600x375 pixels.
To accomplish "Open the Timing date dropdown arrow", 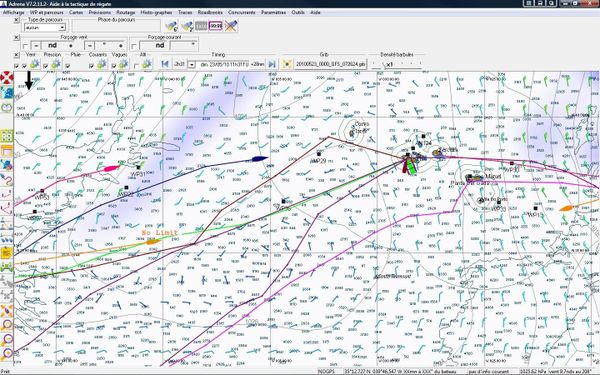I will [x=192, y=65].
